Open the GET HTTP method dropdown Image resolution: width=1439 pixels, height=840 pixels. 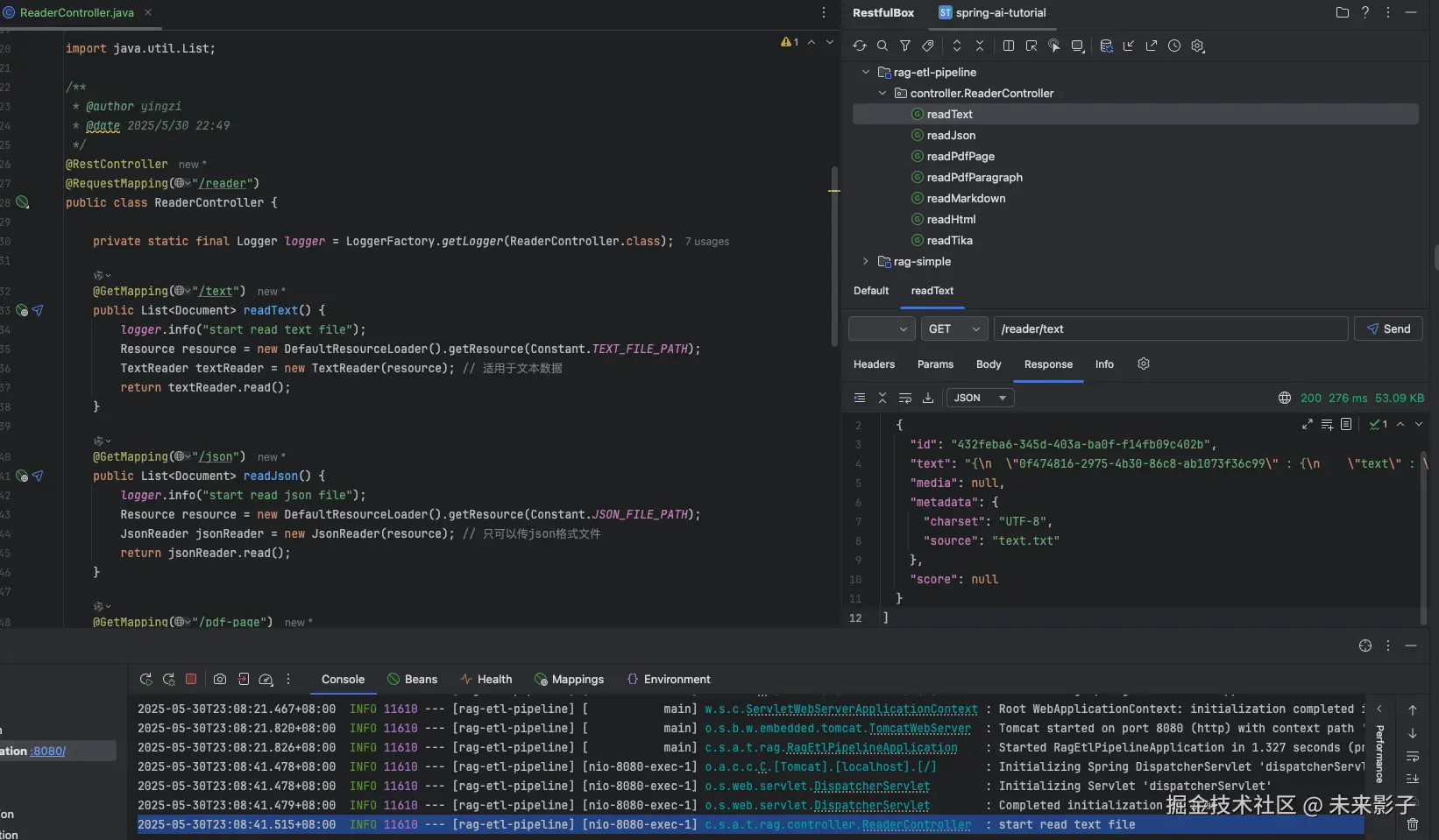click(x=953, y=328)
